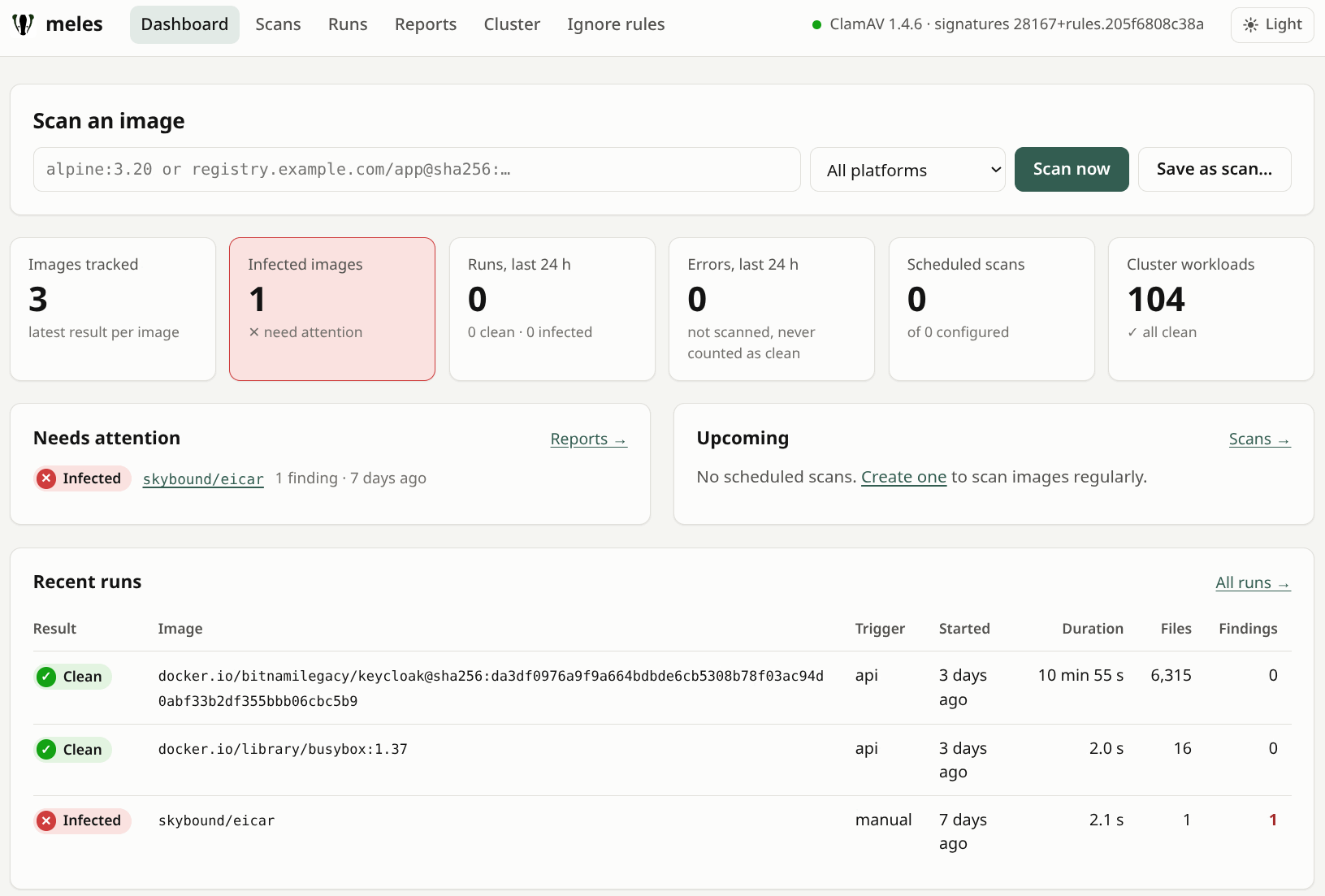Image resolution: width=1325 pixels, height=896 pixels.
Task: Click the ClamAV 1.4.6 signatures status text
Action: point(1016,24)
